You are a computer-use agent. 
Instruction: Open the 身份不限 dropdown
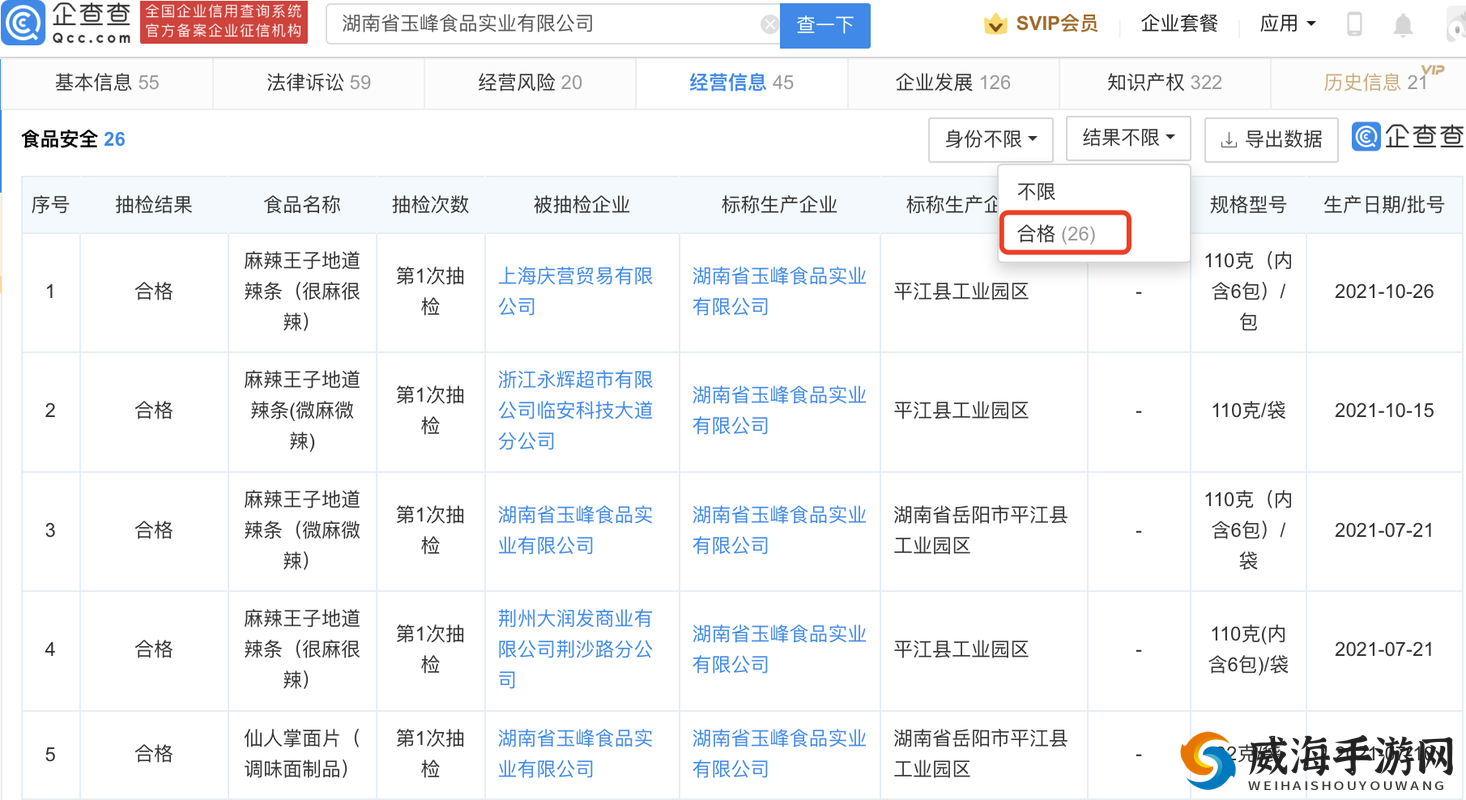(x=991, y=139)
